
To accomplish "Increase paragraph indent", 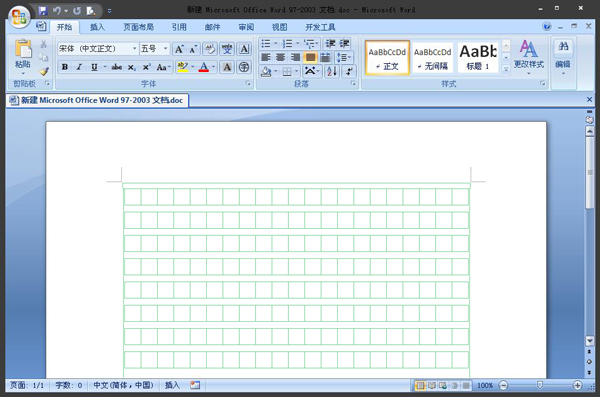I will [x=344, y=43].
